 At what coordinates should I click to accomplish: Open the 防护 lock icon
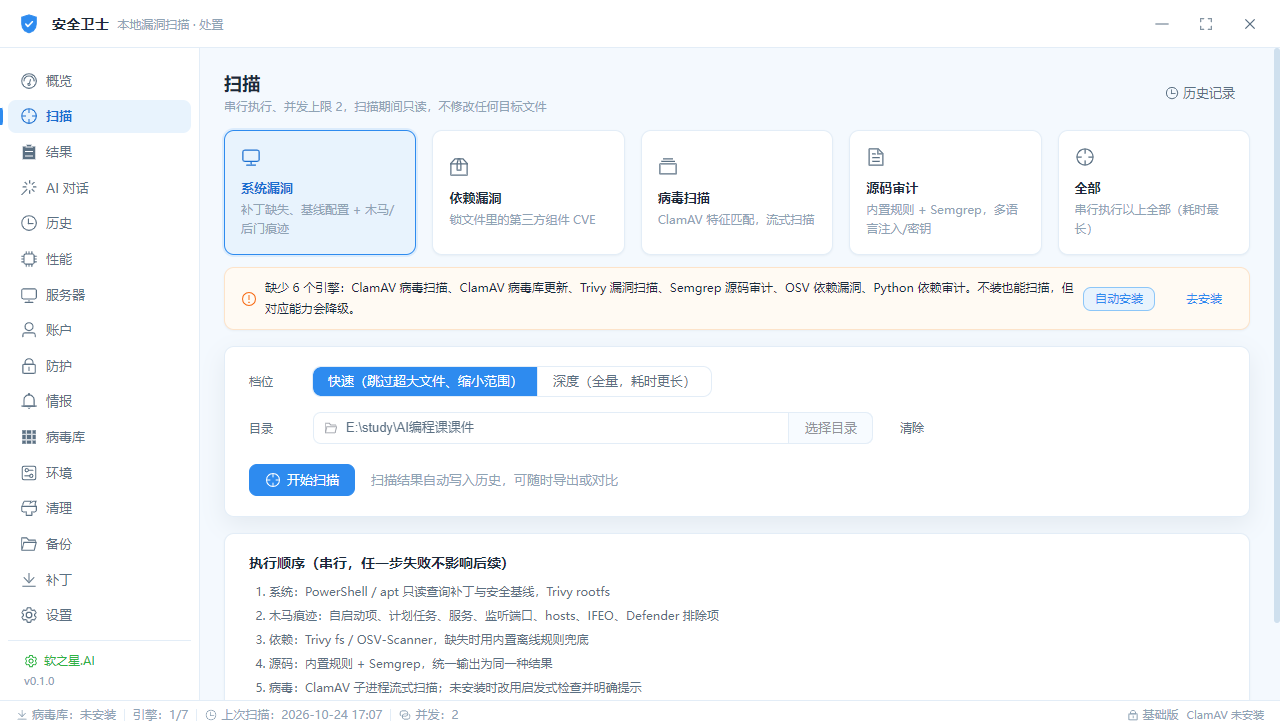click(x=29, y=366)
